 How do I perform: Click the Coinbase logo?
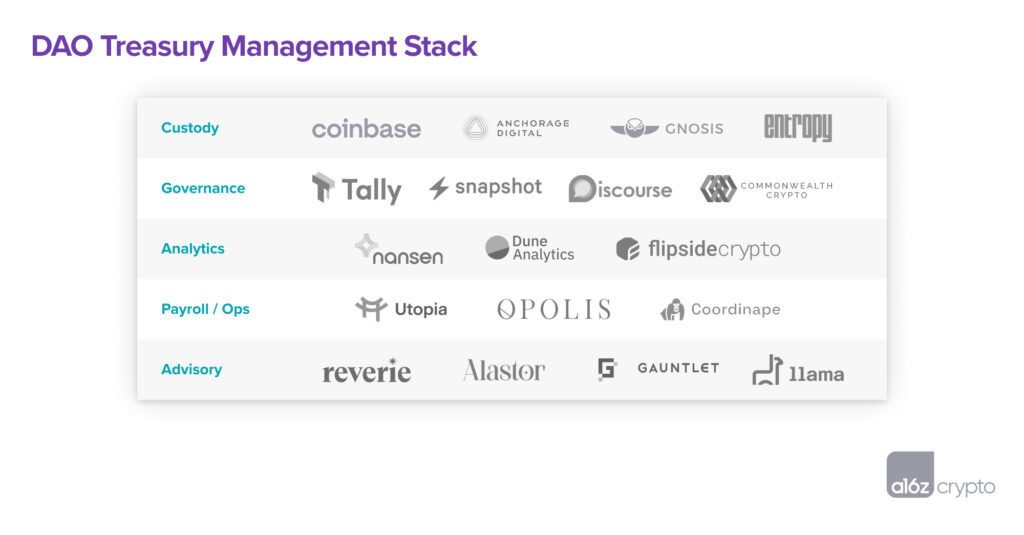[366, 129]
